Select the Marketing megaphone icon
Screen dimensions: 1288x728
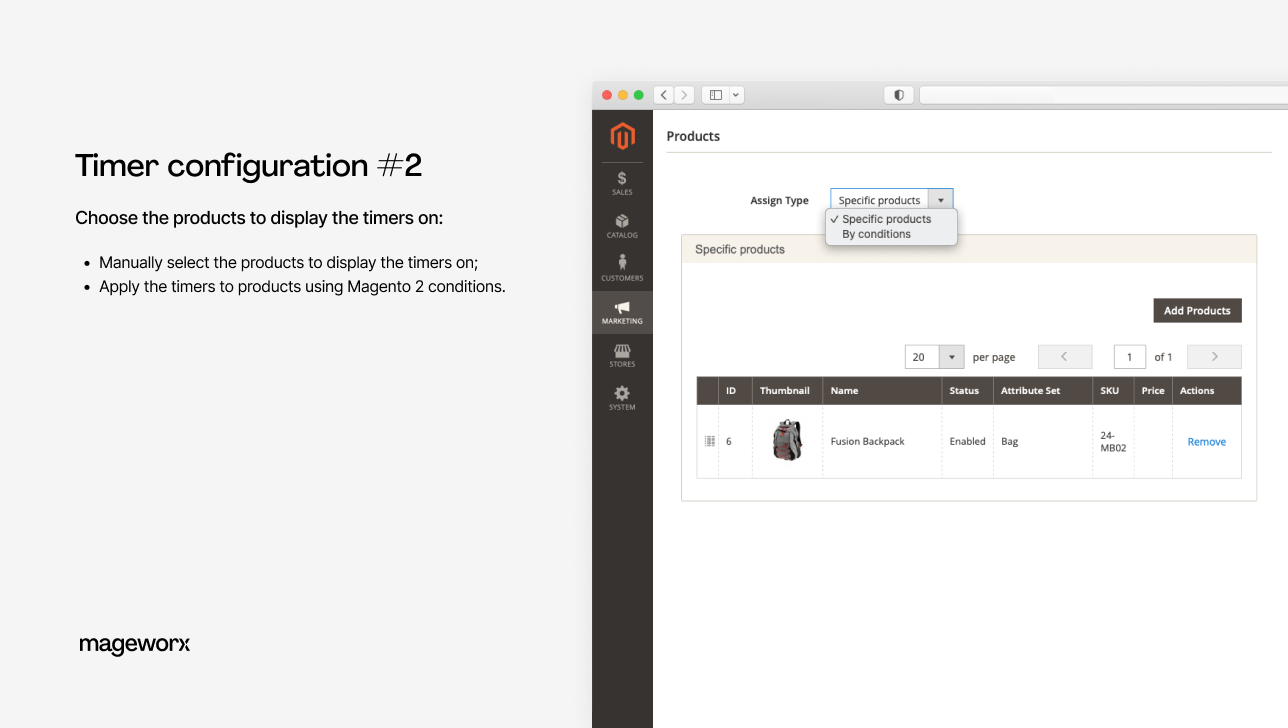(622, 311)
